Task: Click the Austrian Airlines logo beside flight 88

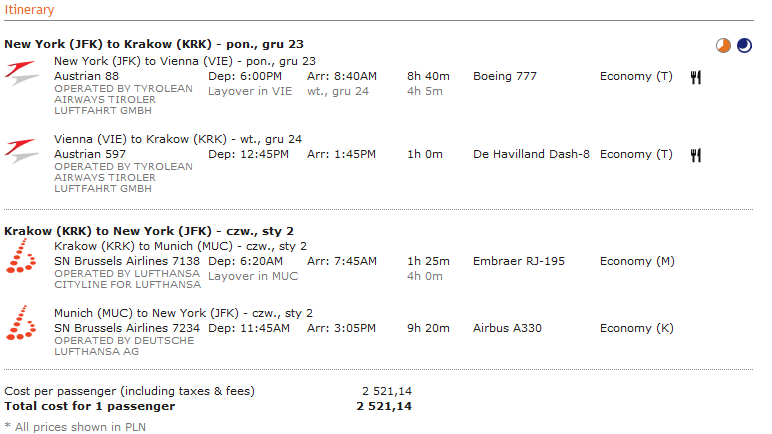Action: click(22, 73)
